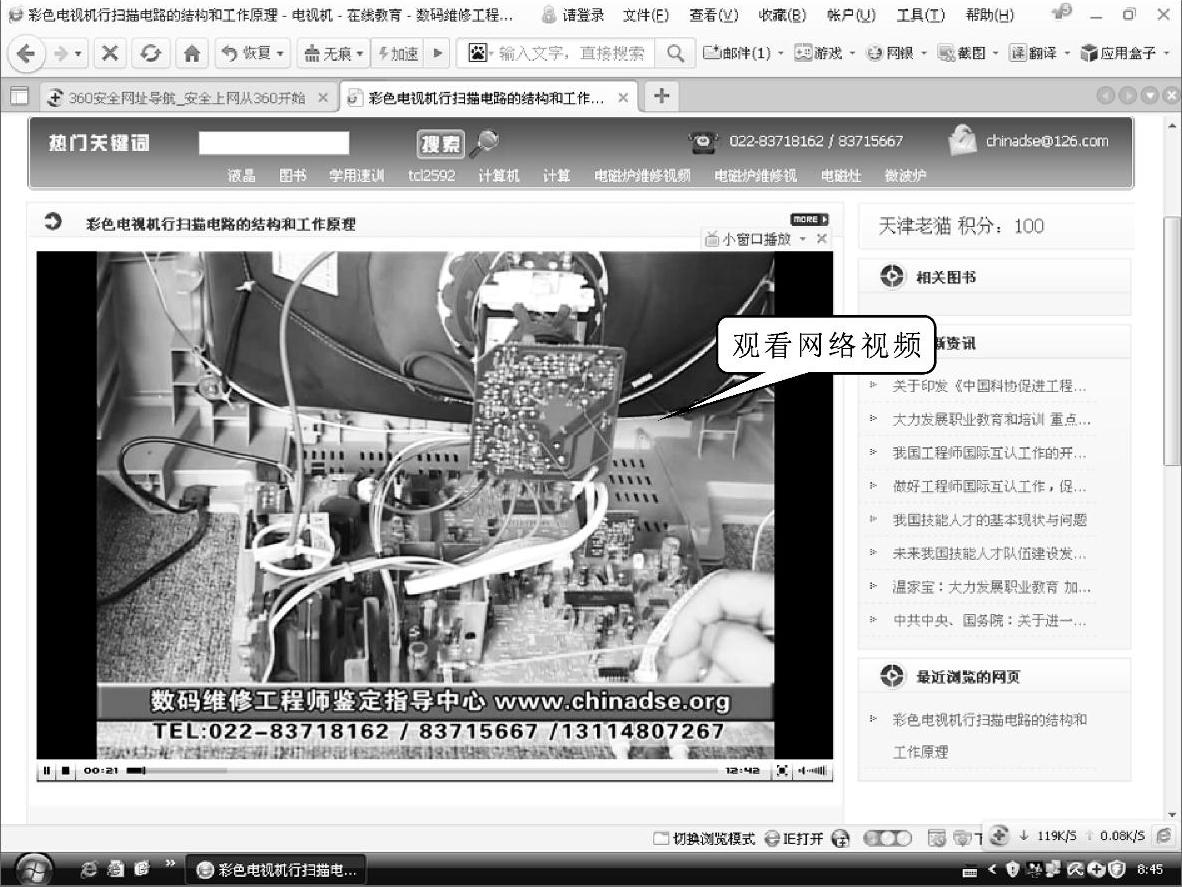The image size is (1182, 887).
Task: Click the 加速 accelerate button
Action: click(x=399, y=54)
